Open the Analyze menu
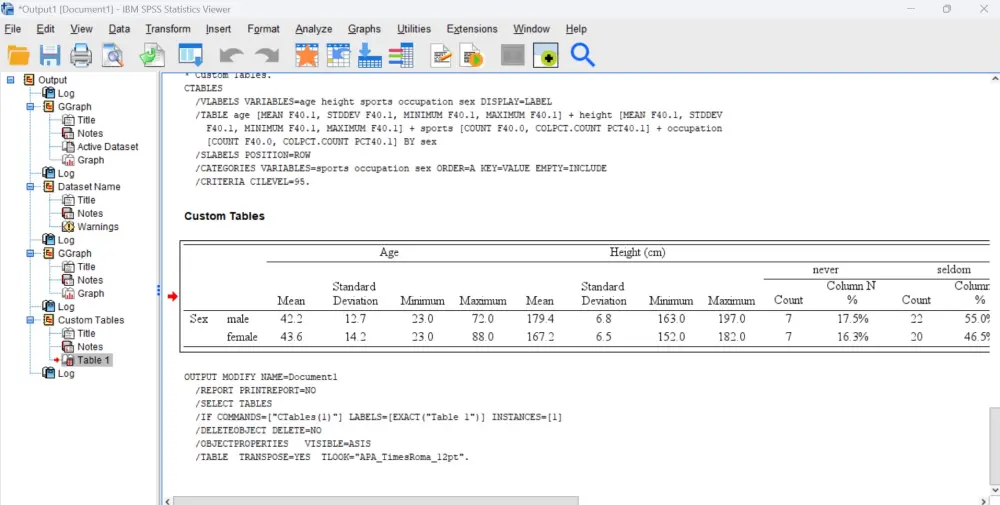 tap(314, 29)
